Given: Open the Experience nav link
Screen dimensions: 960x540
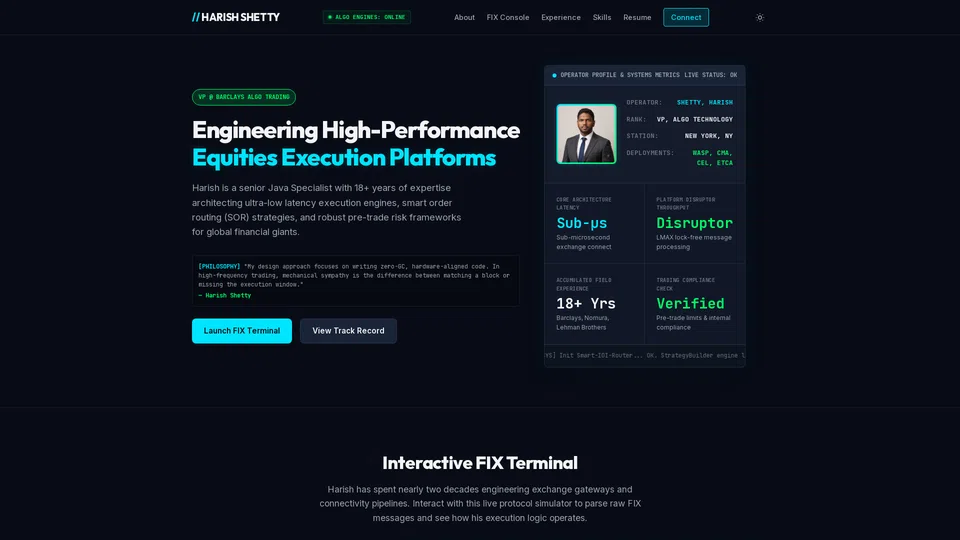Looking at the screenshot, I should coord(561,17).
